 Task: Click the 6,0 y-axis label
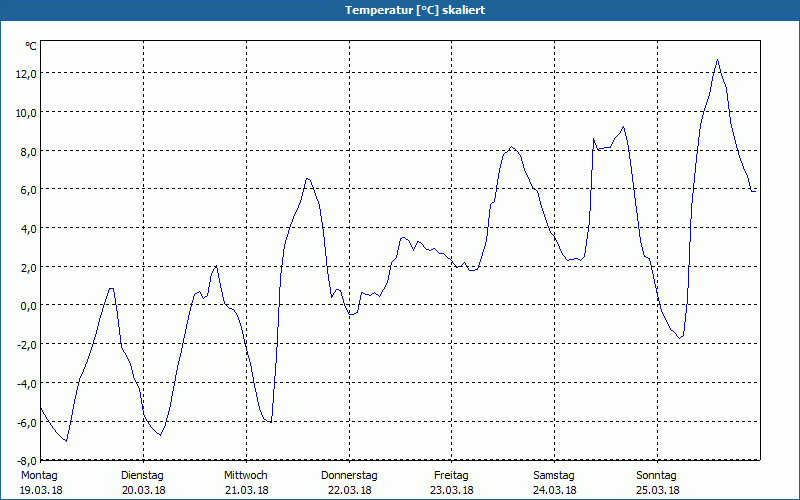click(29, 190)
